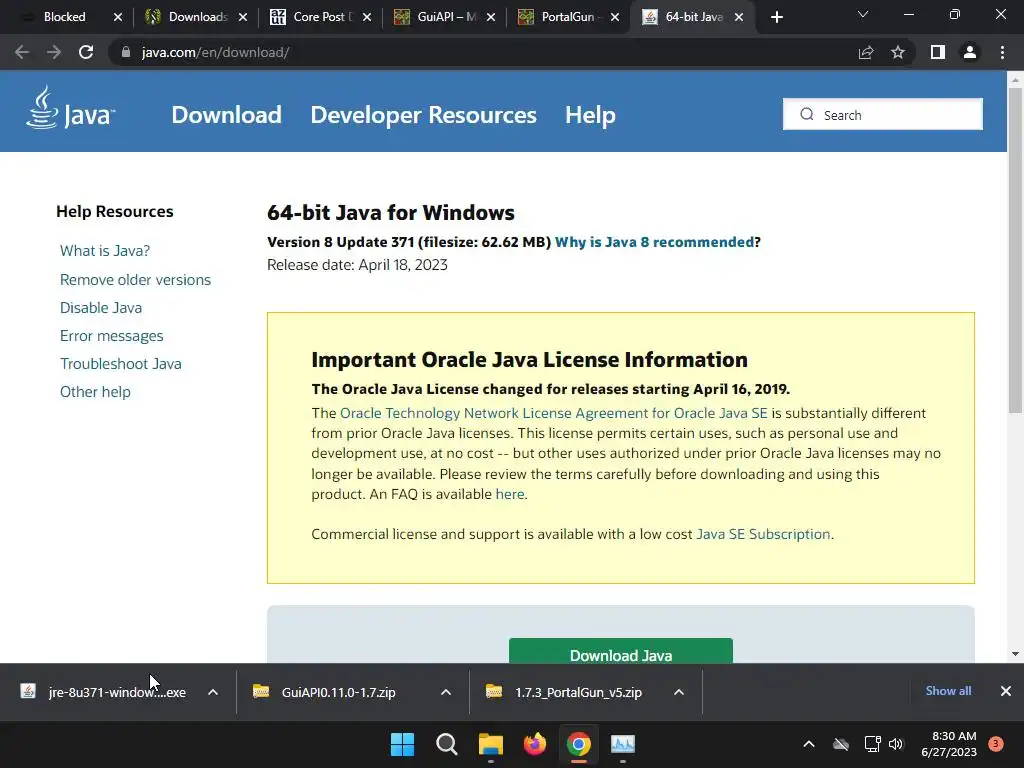Open the Error messages link

112,336
